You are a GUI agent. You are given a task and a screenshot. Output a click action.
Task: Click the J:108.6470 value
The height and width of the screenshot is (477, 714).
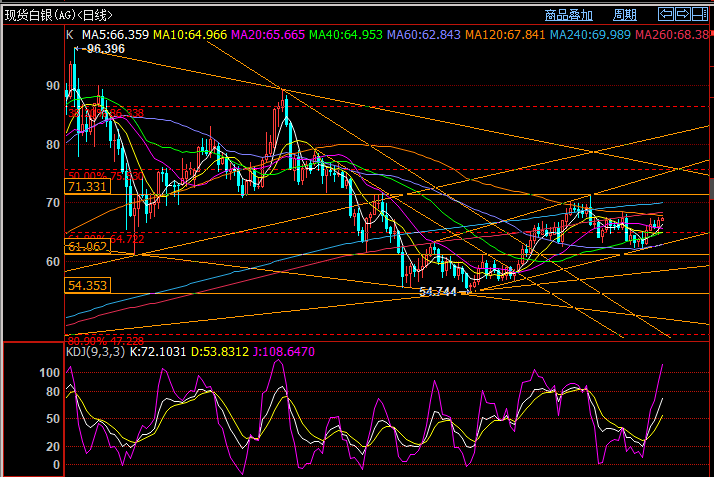(x=284, y=352)
